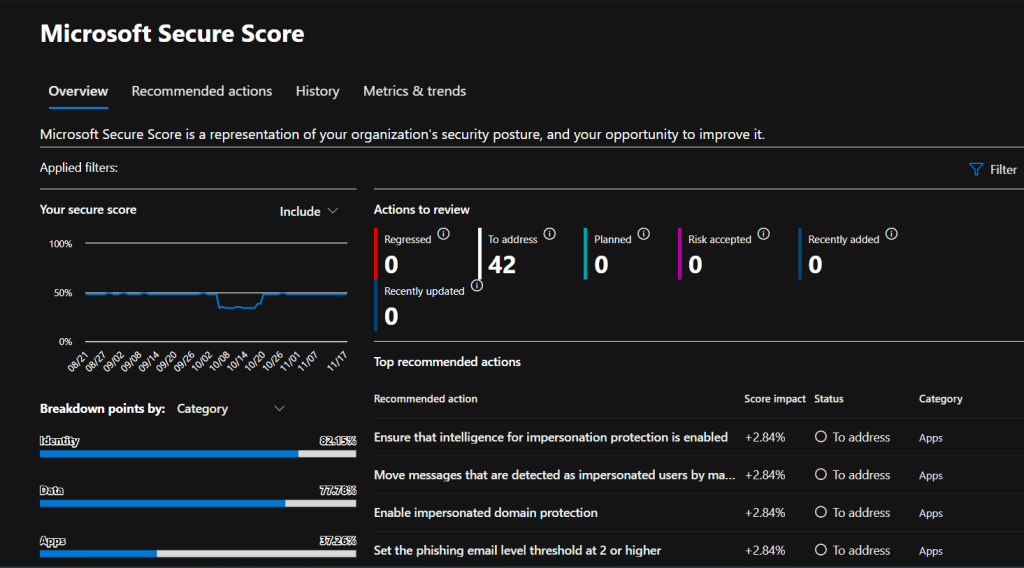The height and width of the screenshot is (568, 1024).
Task: Click the Identity score progress bar
Action: click(x=197, y=453)
